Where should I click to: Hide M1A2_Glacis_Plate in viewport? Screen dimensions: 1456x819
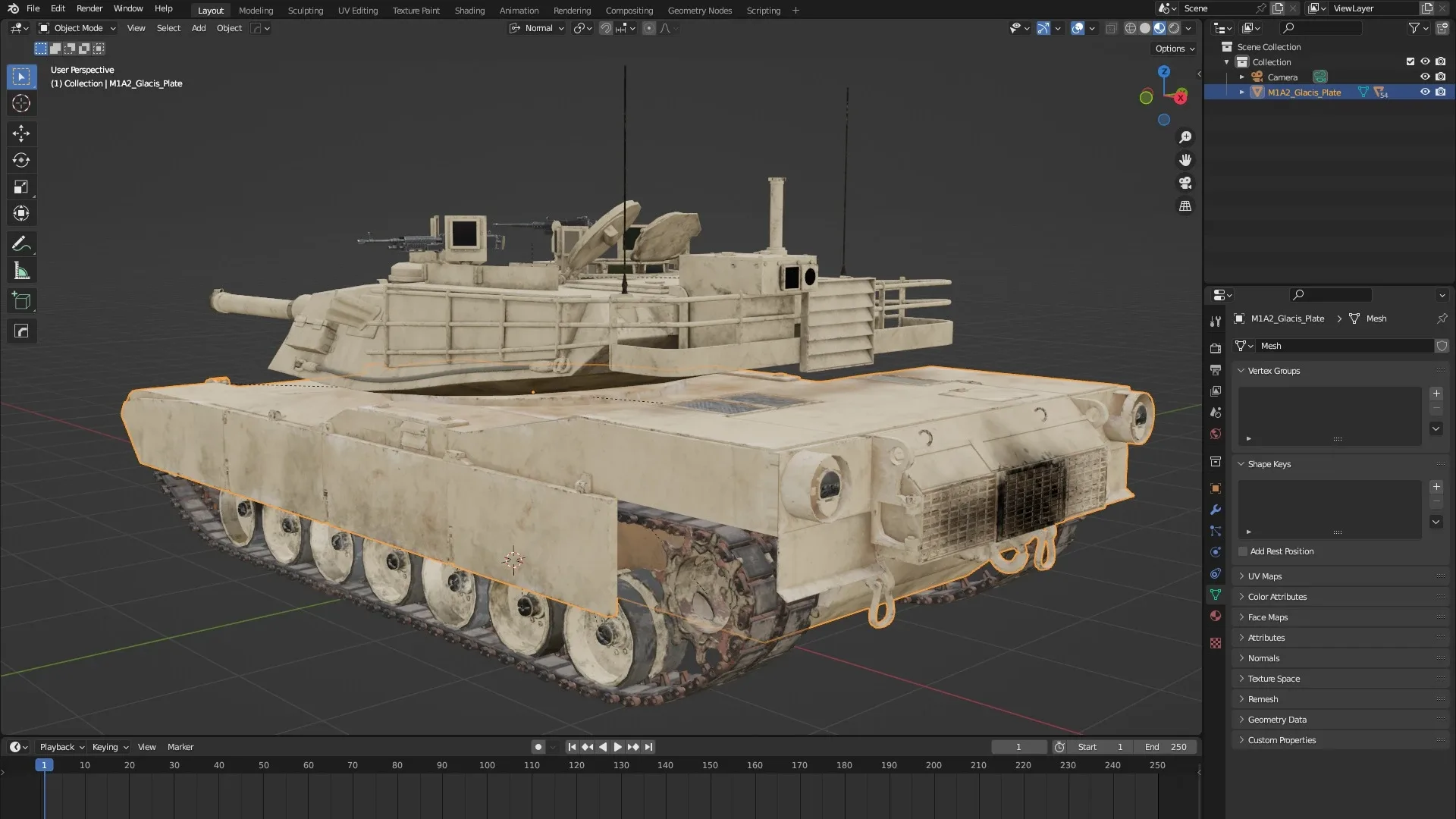tap(1425, 92)
